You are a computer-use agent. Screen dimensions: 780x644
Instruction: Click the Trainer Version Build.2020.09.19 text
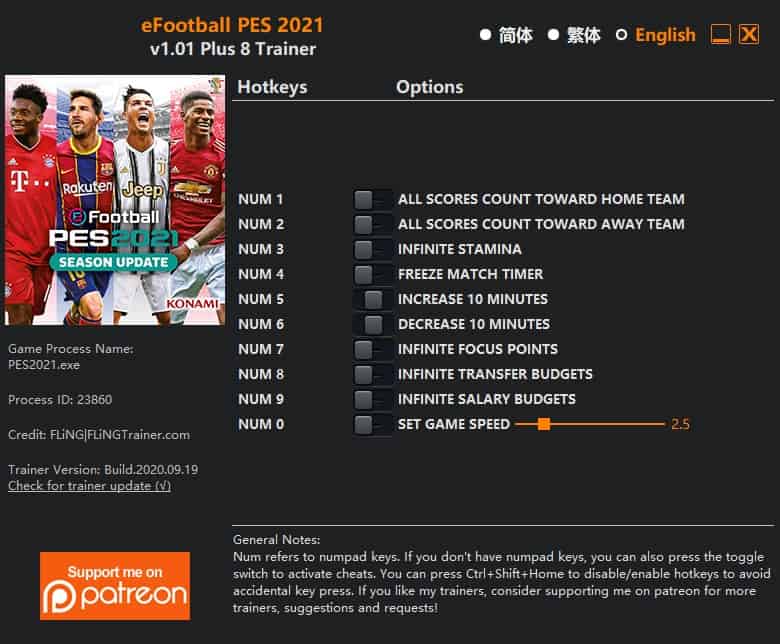(103, 470)
